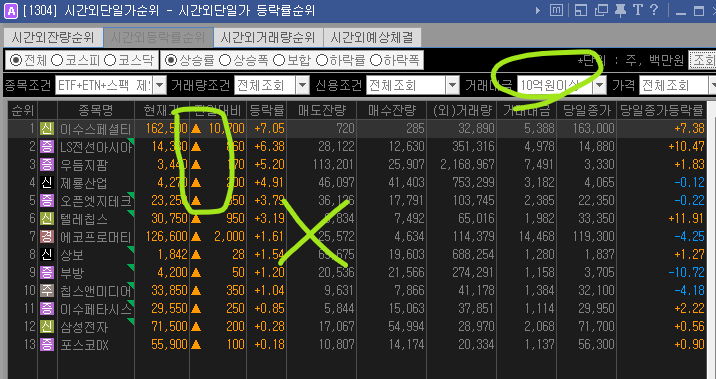Viewport: 716px width, 379px height.
Task: Switch to the 시간외잔량순위 tab
Action: pyautogui.click(x=53, y=37)
